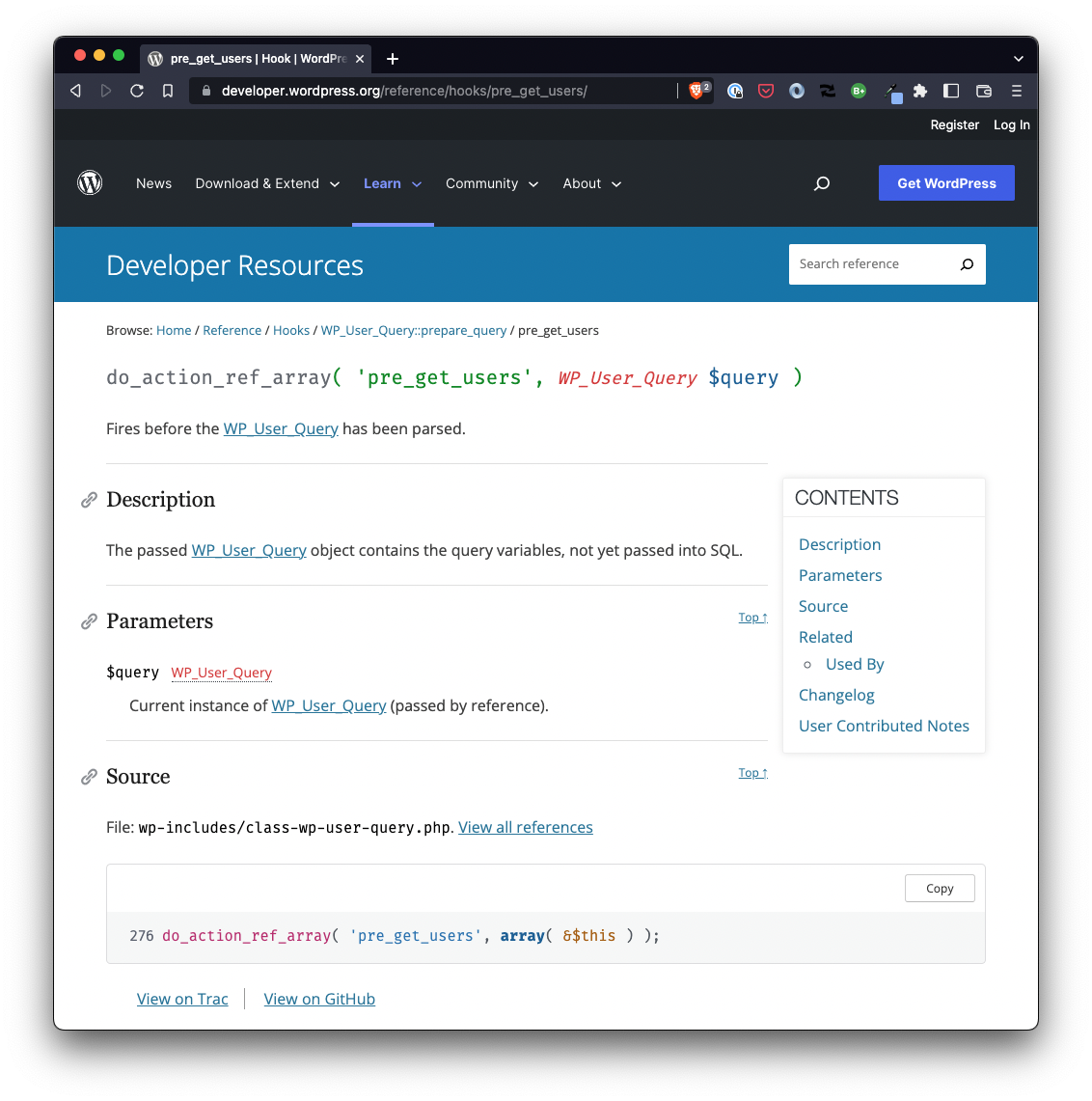Bookmark this page using the bookmark icon
The image size is (1092, 1101).
(168, 91)
